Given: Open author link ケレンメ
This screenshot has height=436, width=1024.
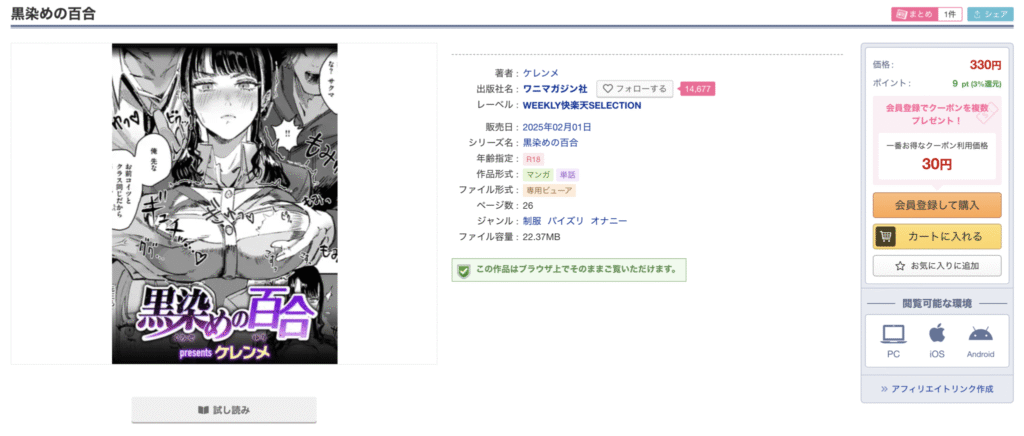Looking at the screenshot, I should (x=541, y=73).
